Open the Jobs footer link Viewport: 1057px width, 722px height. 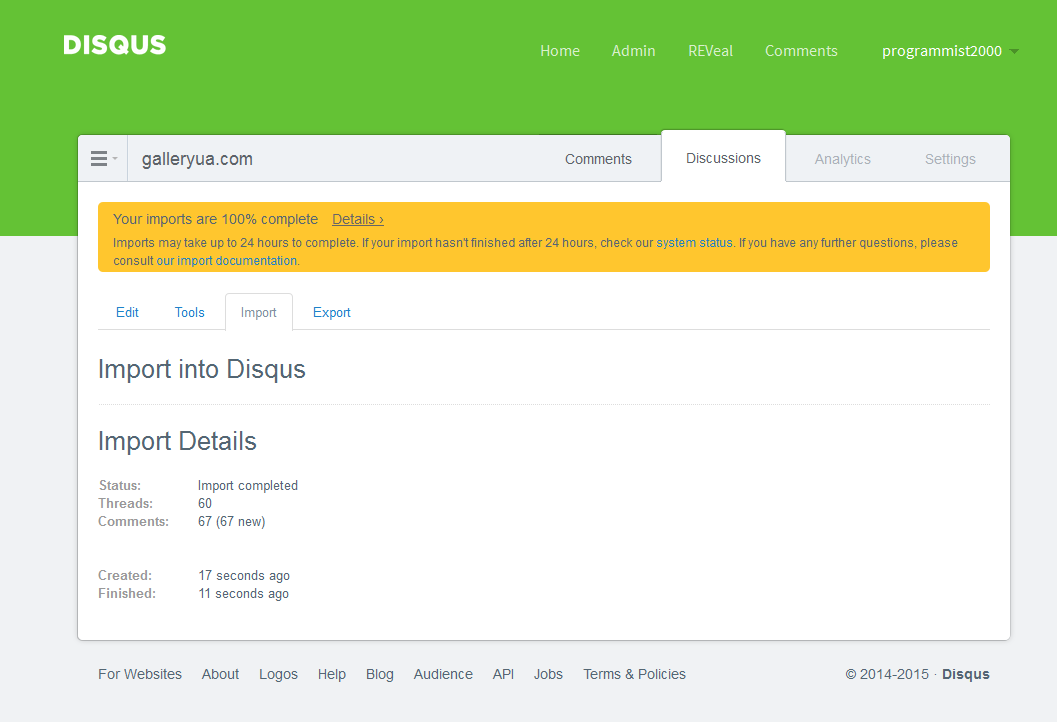[548, 674]
